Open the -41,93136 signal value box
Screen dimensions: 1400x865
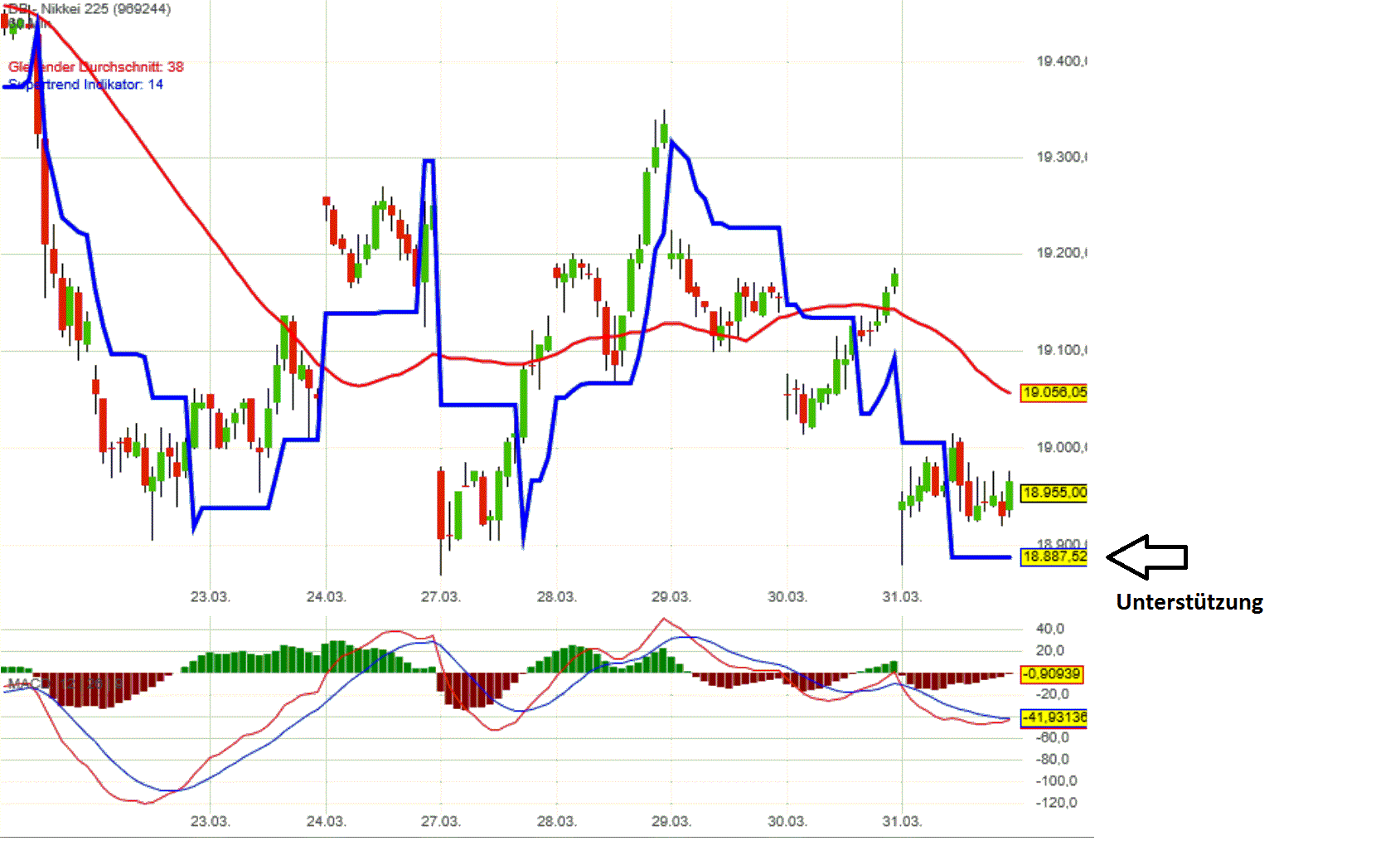click(1054, 718)
